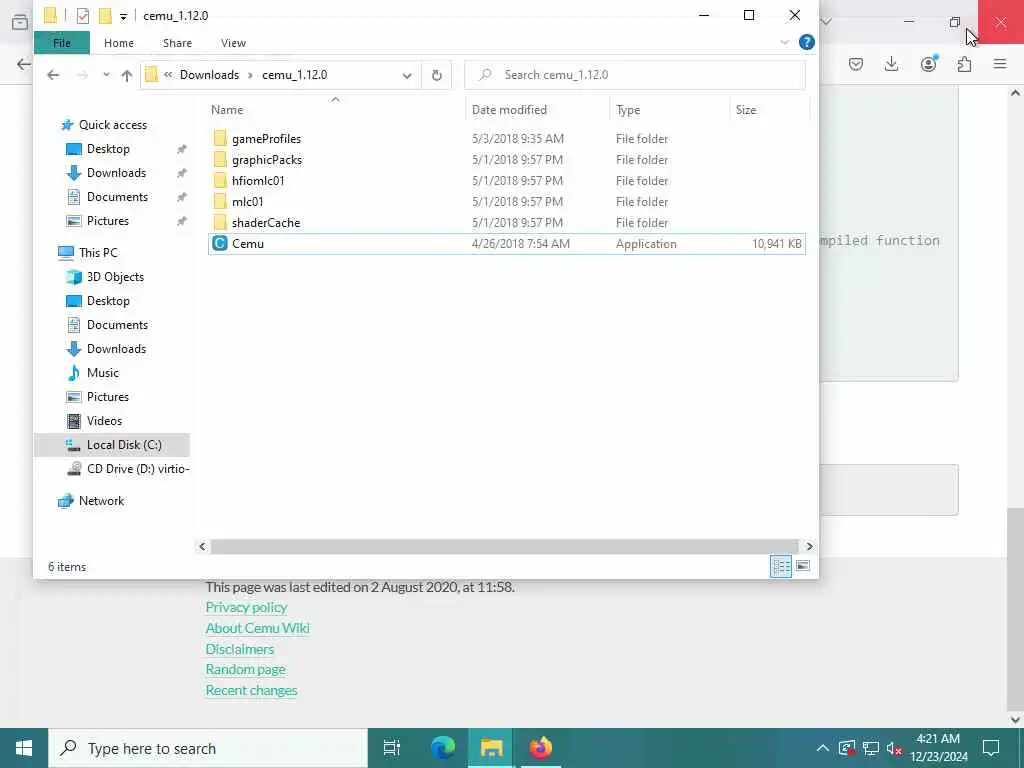
Task: Open address bar history dropdown
Action: coord(407,75)
